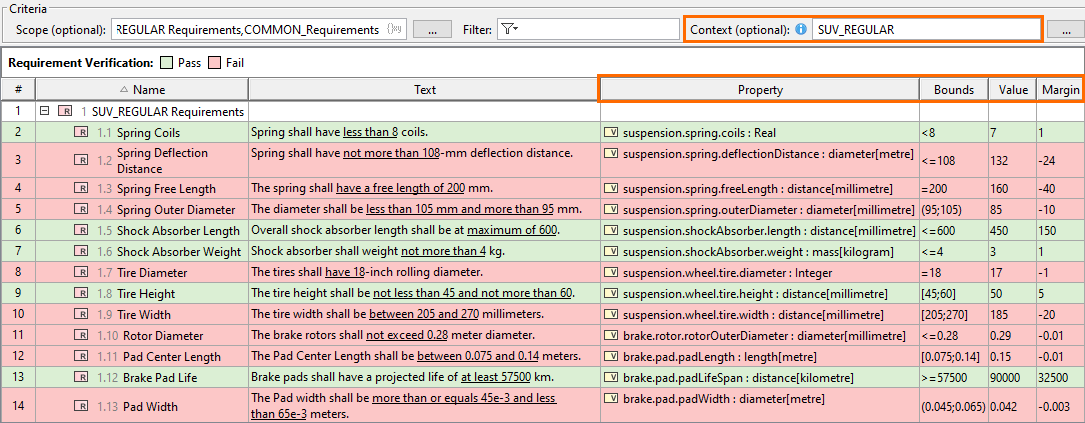Click property icon for suspension.spring.coils
Screen dimensions: 1085x423
pyautogui.click(x=611, y=132)
